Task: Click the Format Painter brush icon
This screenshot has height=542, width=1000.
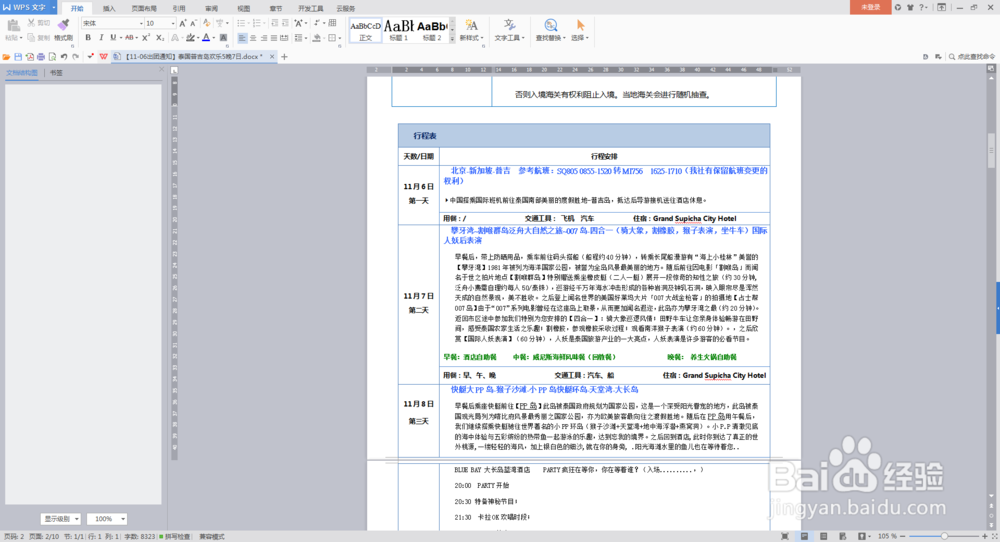Action: click(x=63, y=25)
